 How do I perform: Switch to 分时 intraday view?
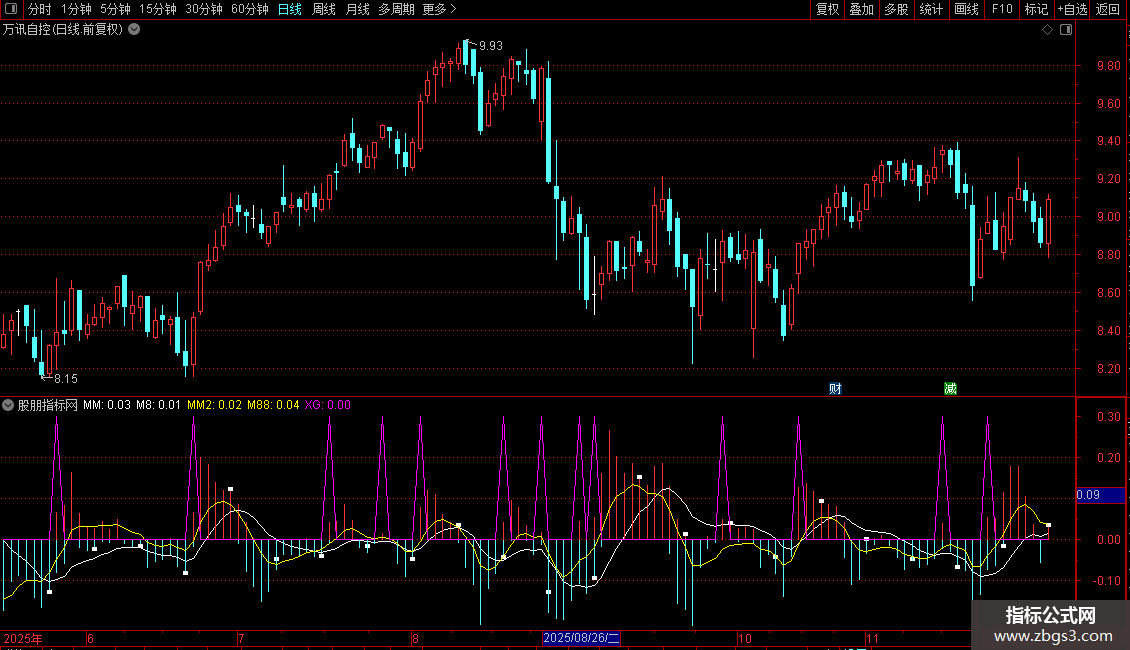[x=40, y=9]
